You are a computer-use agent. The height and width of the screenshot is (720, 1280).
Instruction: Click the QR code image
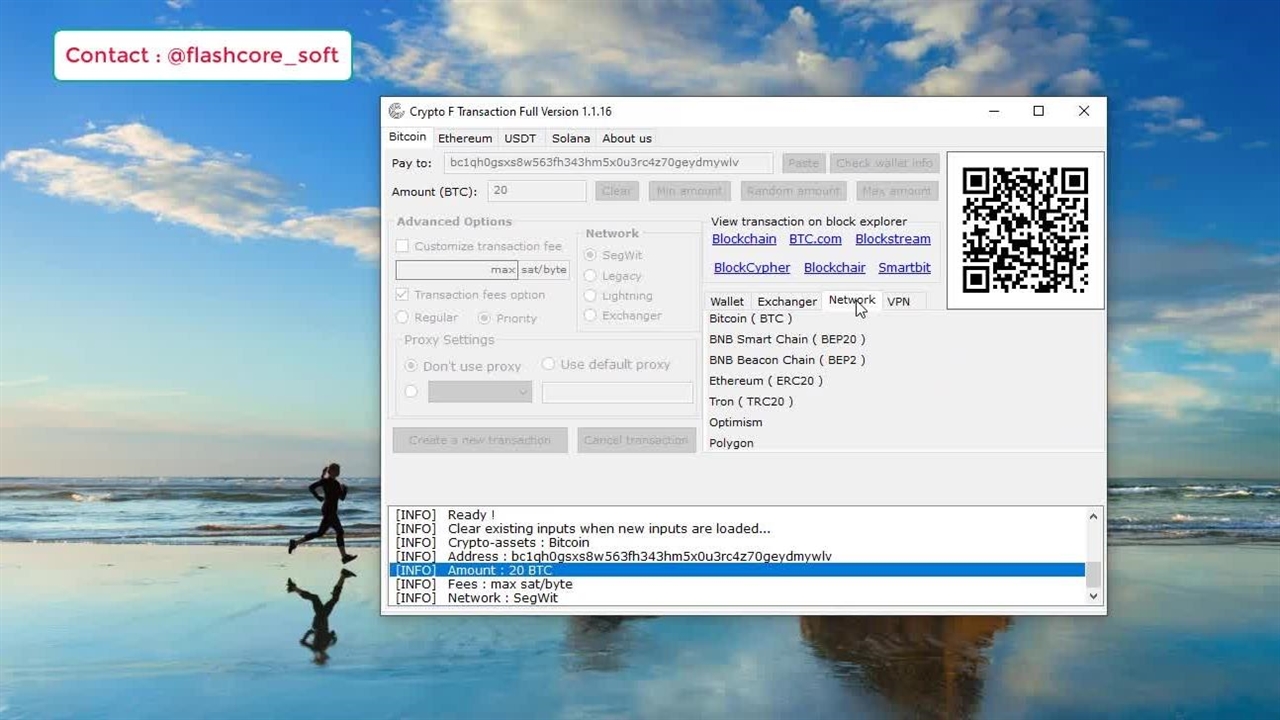(1025, 230)
